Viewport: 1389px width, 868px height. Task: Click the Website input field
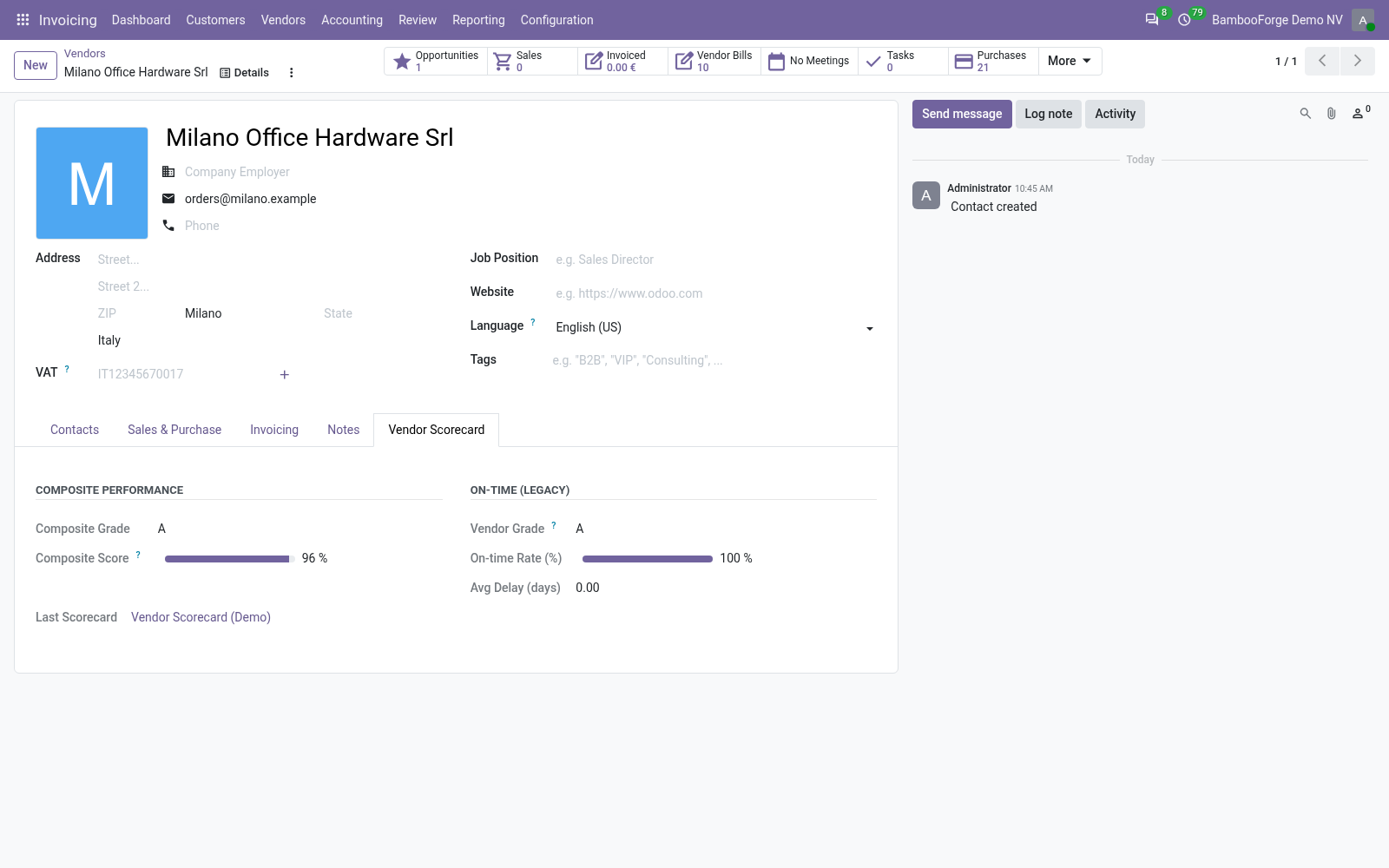pos(714,293)
